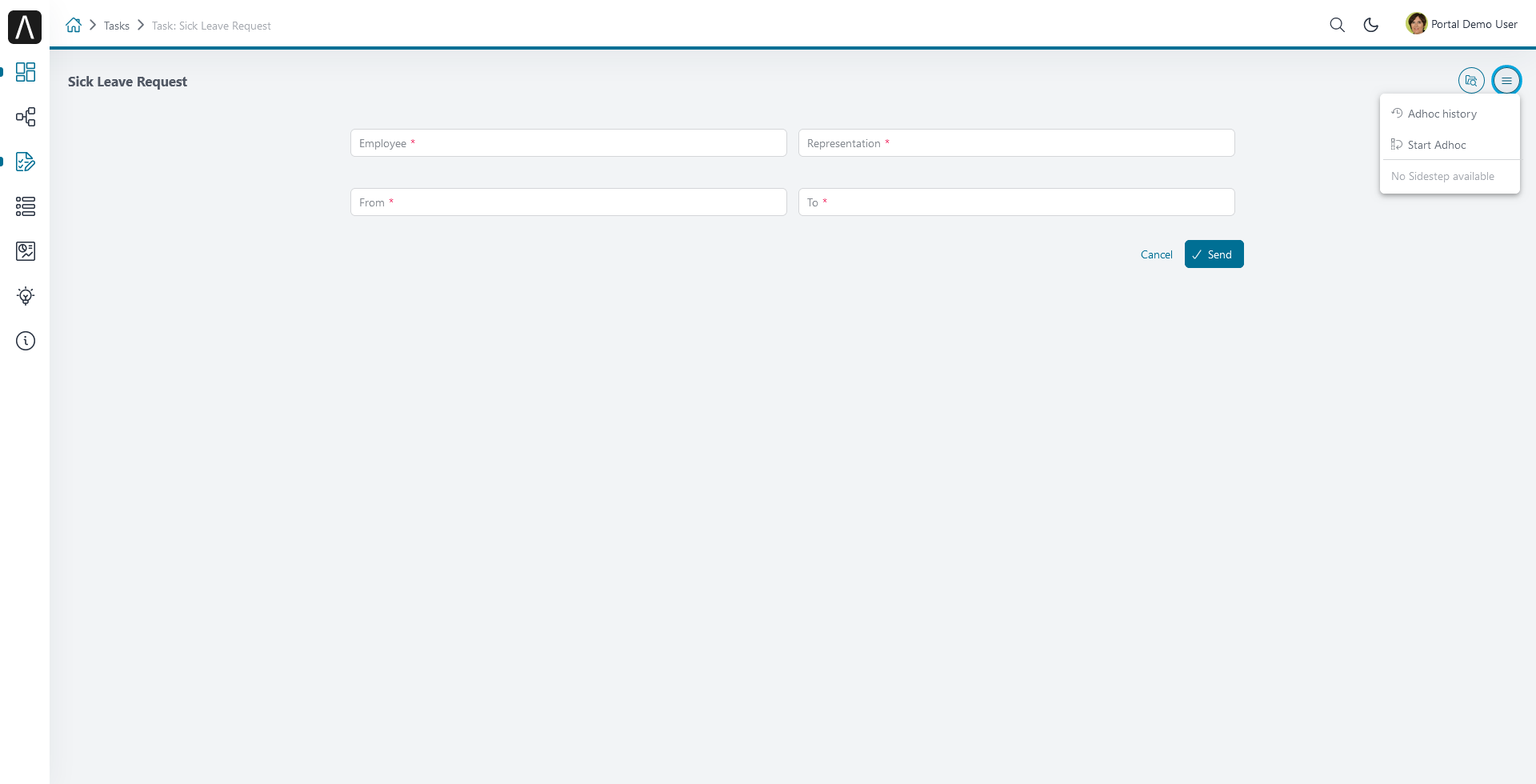Open the Dashboard sidebar icon
Screen dimensions: 1536x784
coord(26,72)
